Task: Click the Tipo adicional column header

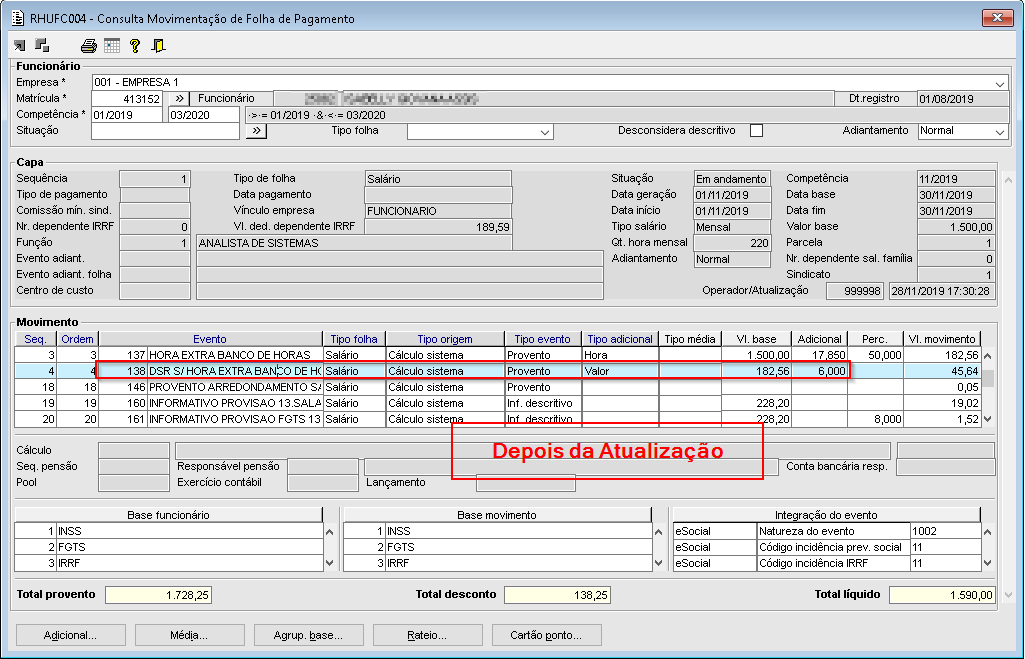Action: 620,339
